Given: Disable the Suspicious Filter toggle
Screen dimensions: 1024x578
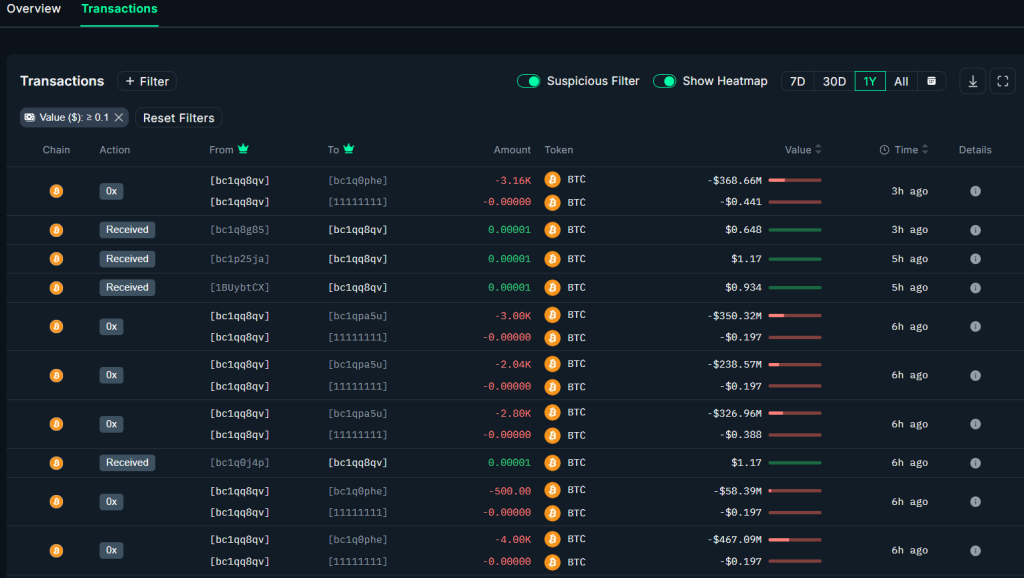Looking at the screenshot, I should [x=528, y=81].
